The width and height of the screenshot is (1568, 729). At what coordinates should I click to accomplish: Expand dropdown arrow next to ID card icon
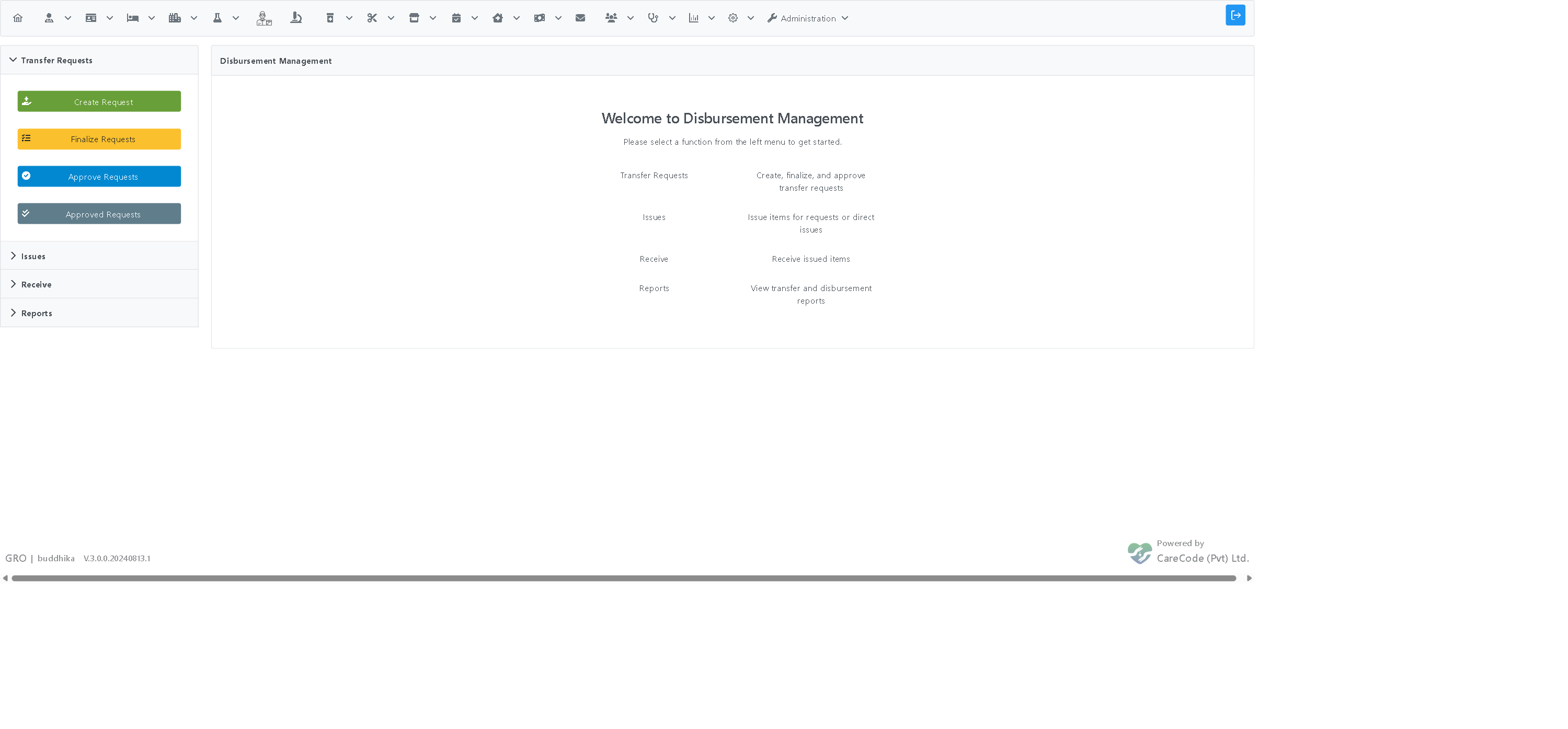pyautogui.click(x=110, y=18)
